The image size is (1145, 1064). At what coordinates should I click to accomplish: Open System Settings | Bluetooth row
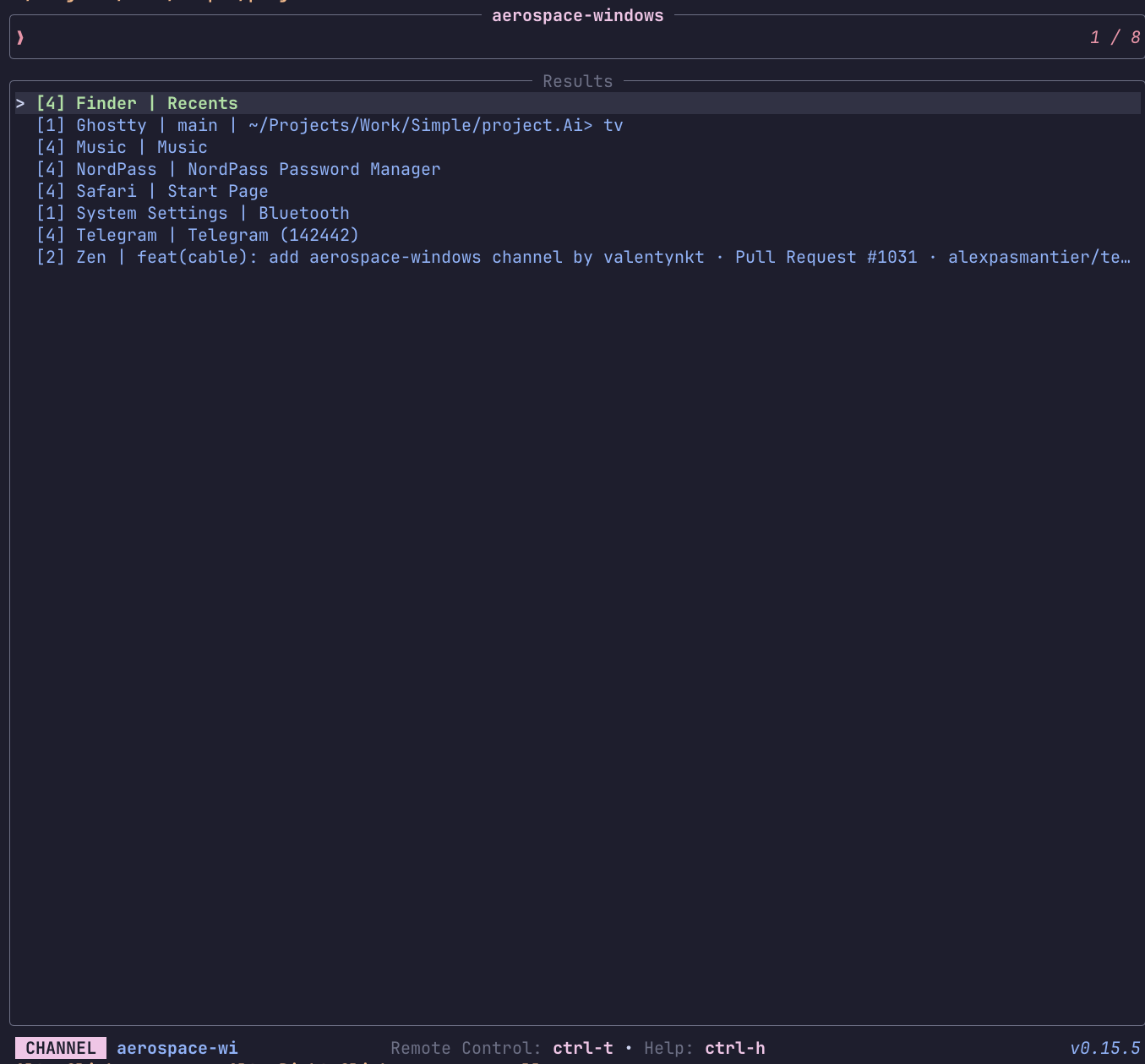pos(578,213)
